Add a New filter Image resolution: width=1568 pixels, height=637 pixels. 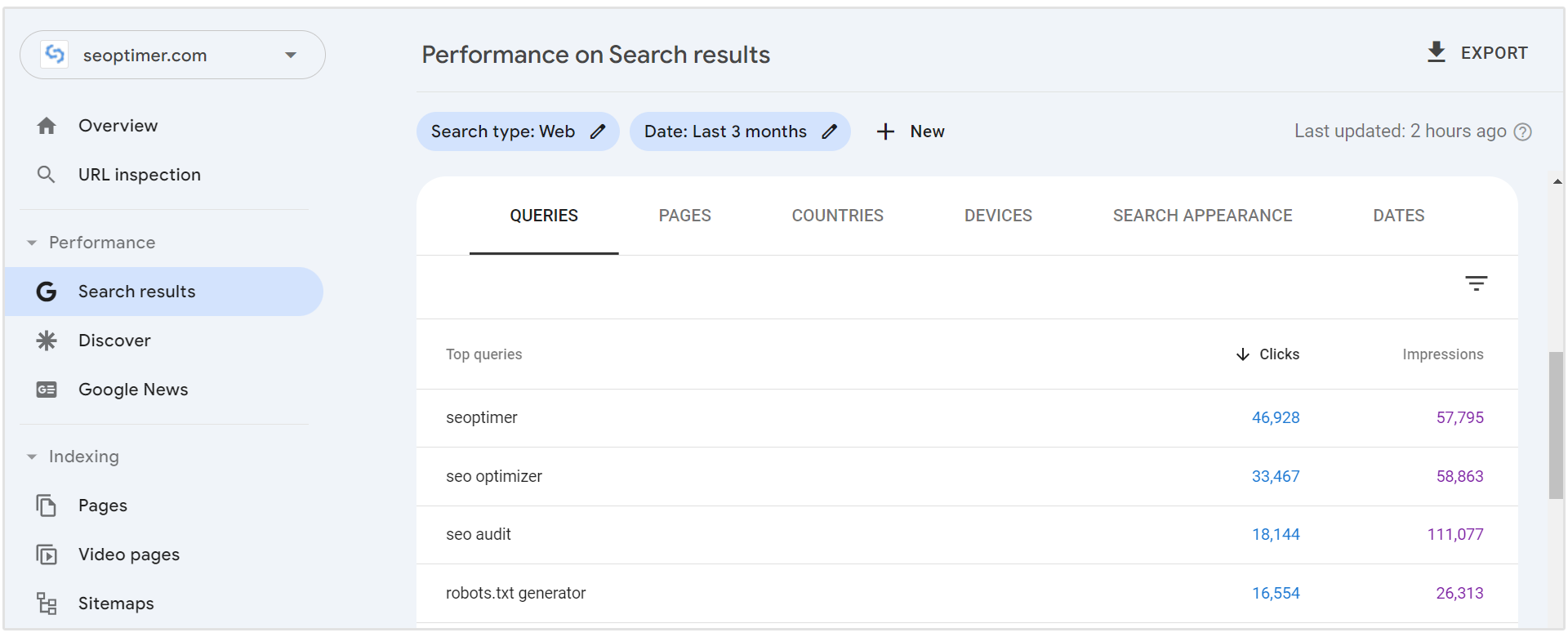(911, 131)
